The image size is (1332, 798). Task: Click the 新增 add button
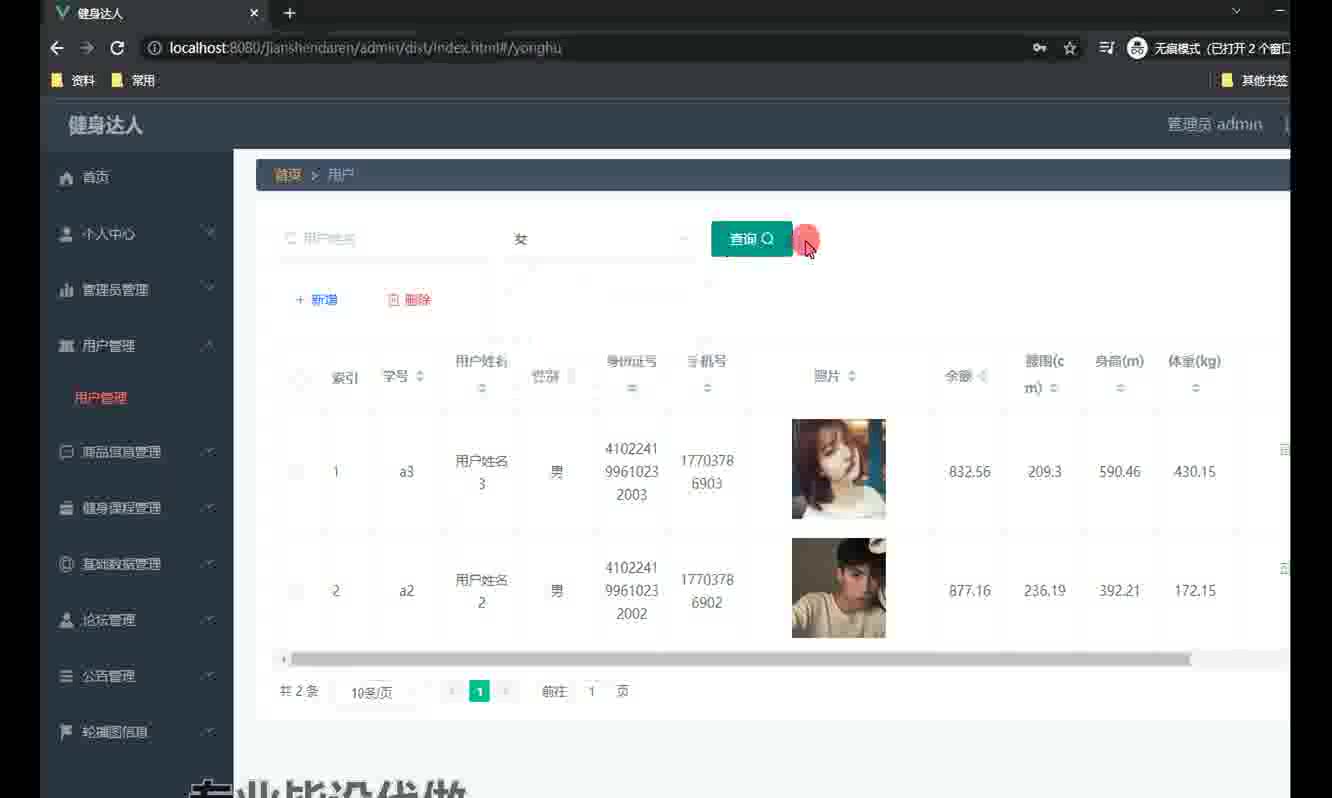pyautogui.click(x=317, y=300)
